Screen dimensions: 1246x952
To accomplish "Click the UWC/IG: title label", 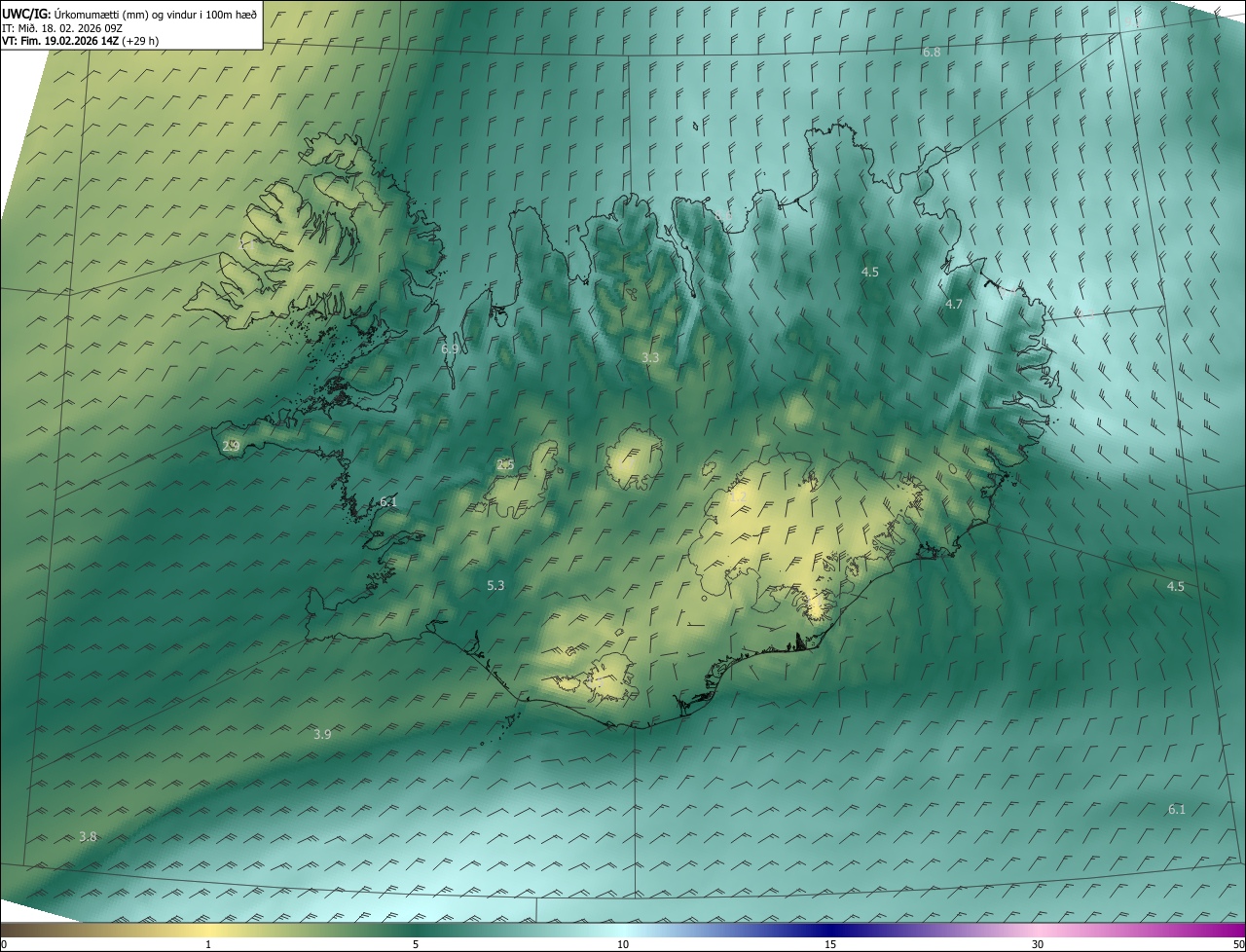I will (x=26, y=15).
